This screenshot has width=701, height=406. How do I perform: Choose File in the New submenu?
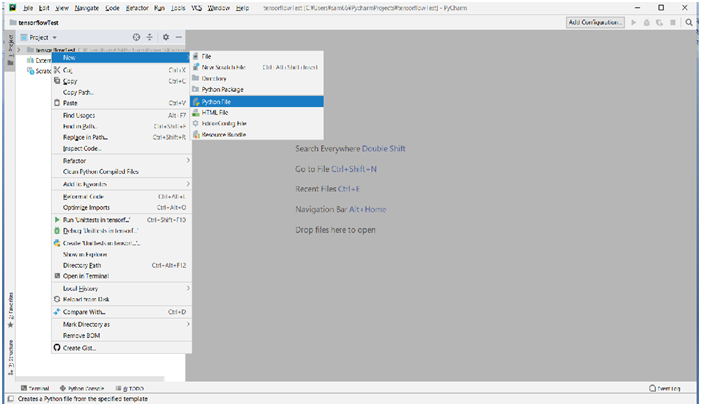[x=257, y=56]
